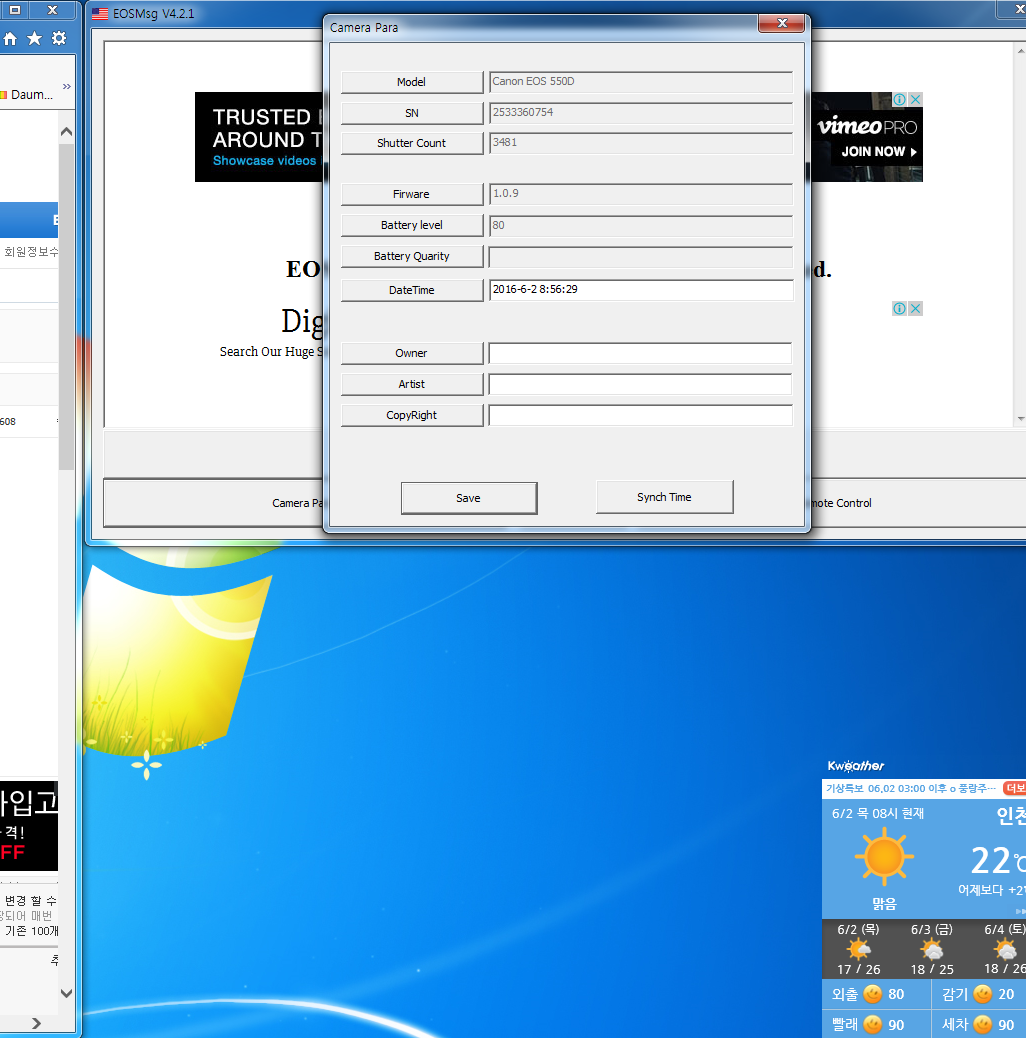1026x1038 pixels.
Task: Open the Daum bookmark
Action: click(x=28, y=95)
